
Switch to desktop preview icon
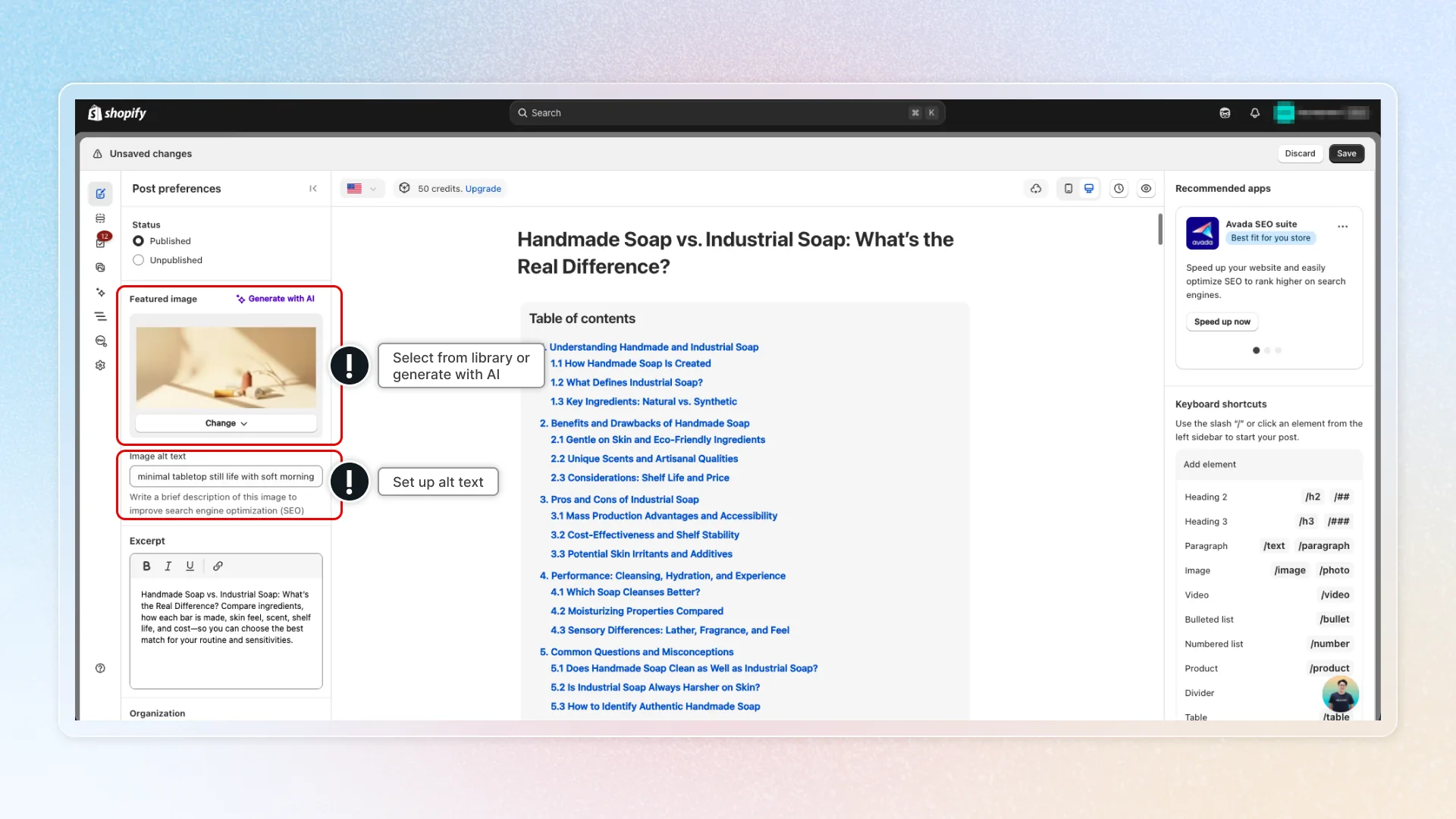(x=1089, y=189)
